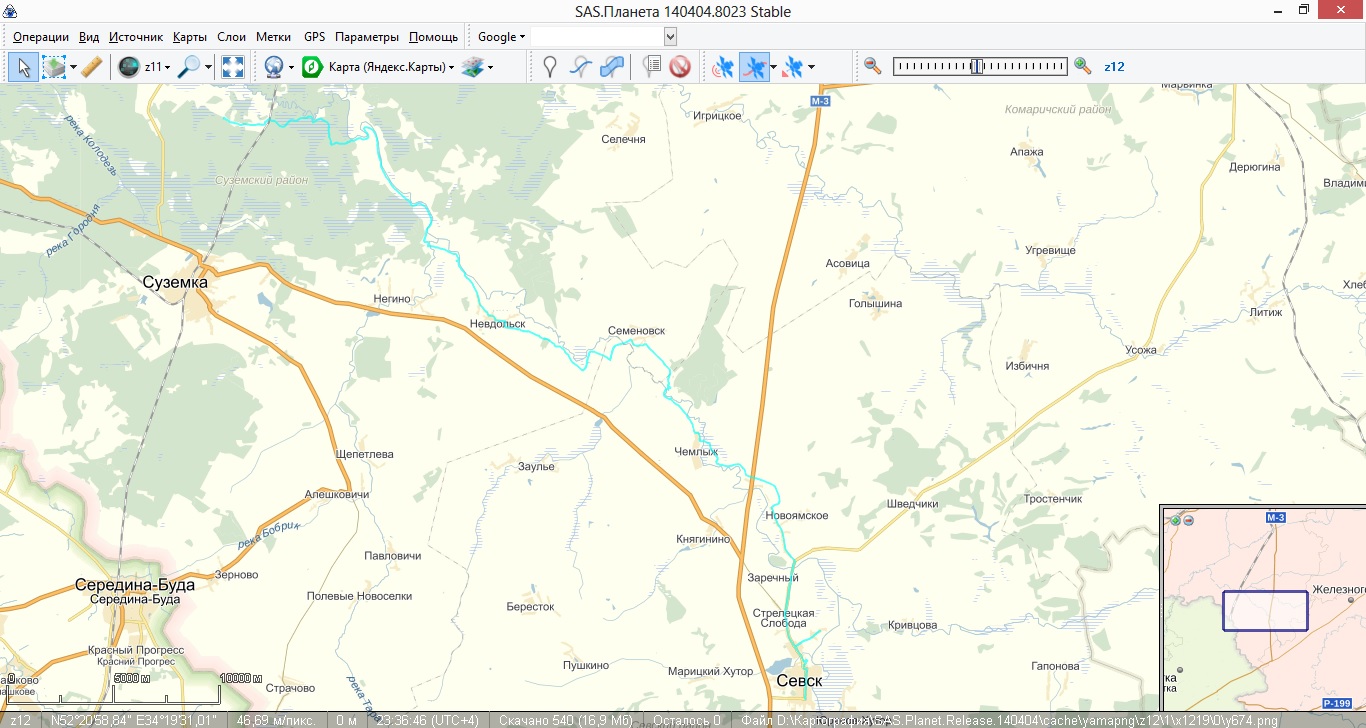Open the Помощь menu
1366x728 pixels.
(x=433, y=37)
